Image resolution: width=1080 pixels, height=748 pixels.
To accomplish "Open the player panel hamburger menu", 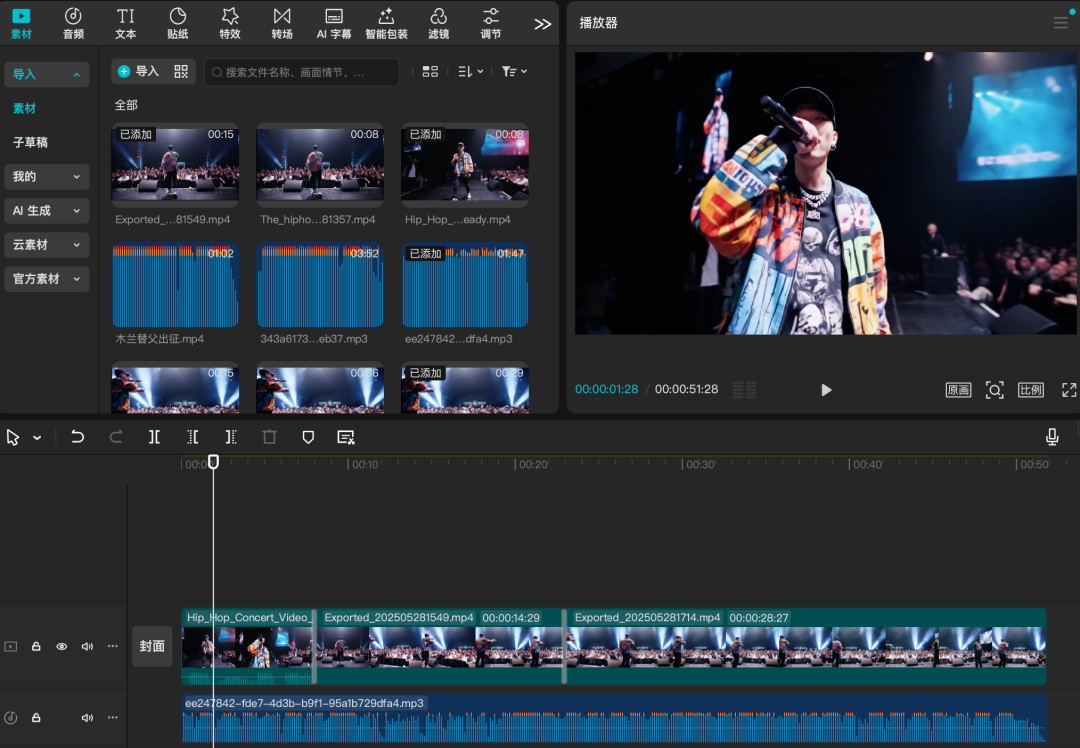I will point(1060,23).
